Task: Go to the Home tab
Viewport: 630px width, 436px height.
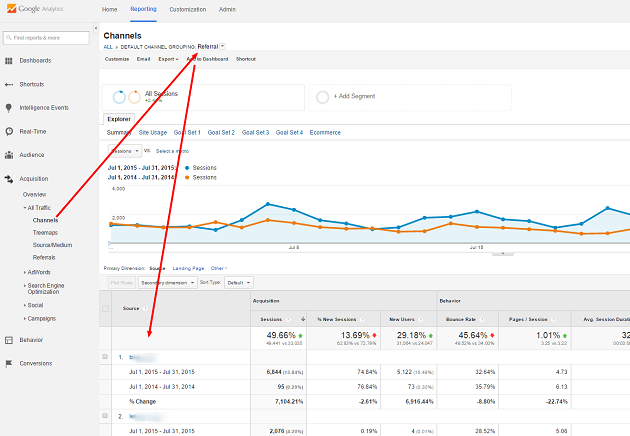Action: tap(109, 9)
